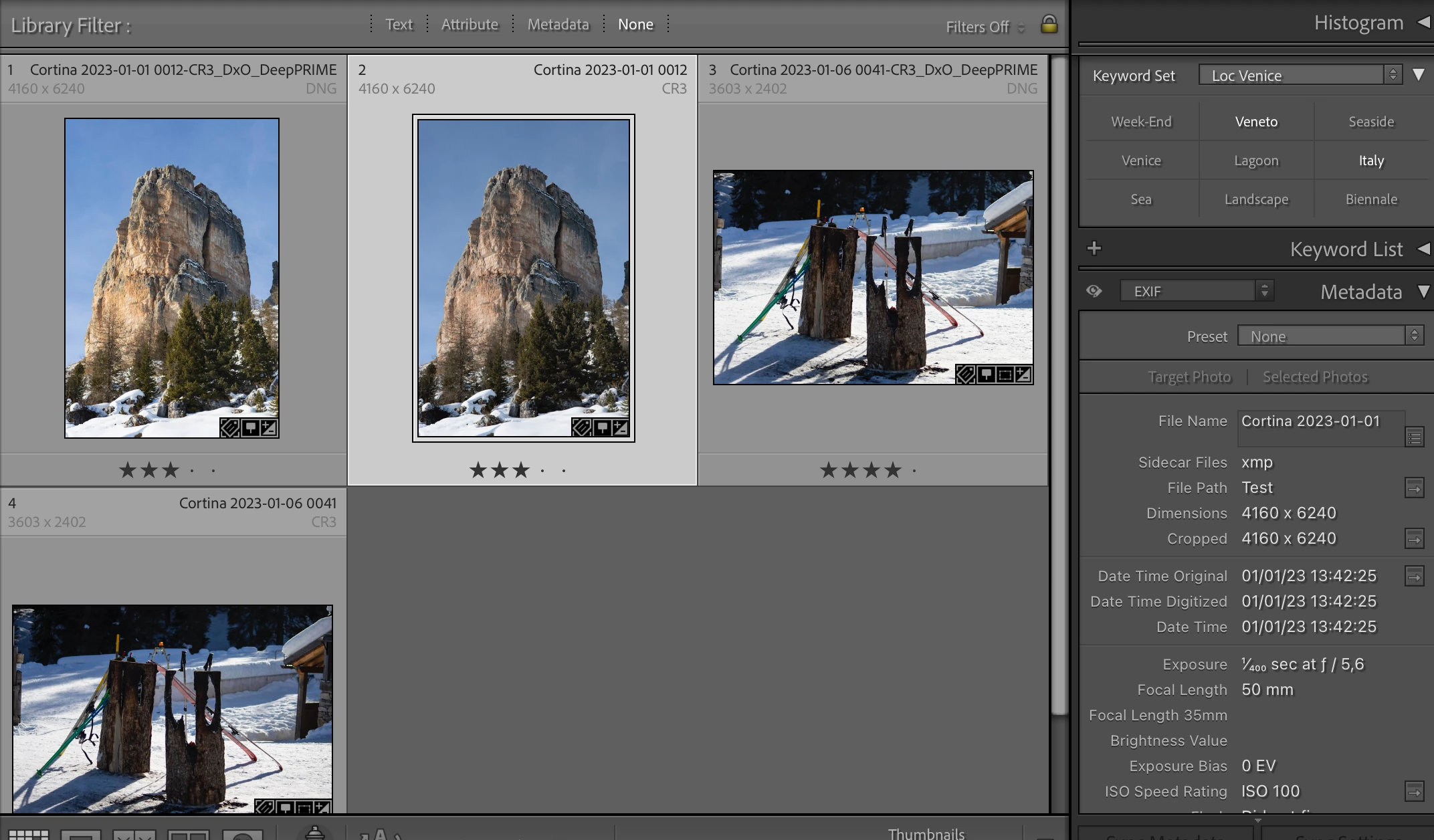Switch to the Attribute filter tab
This screenshot has height=840, width=1434.
(470, 25)
